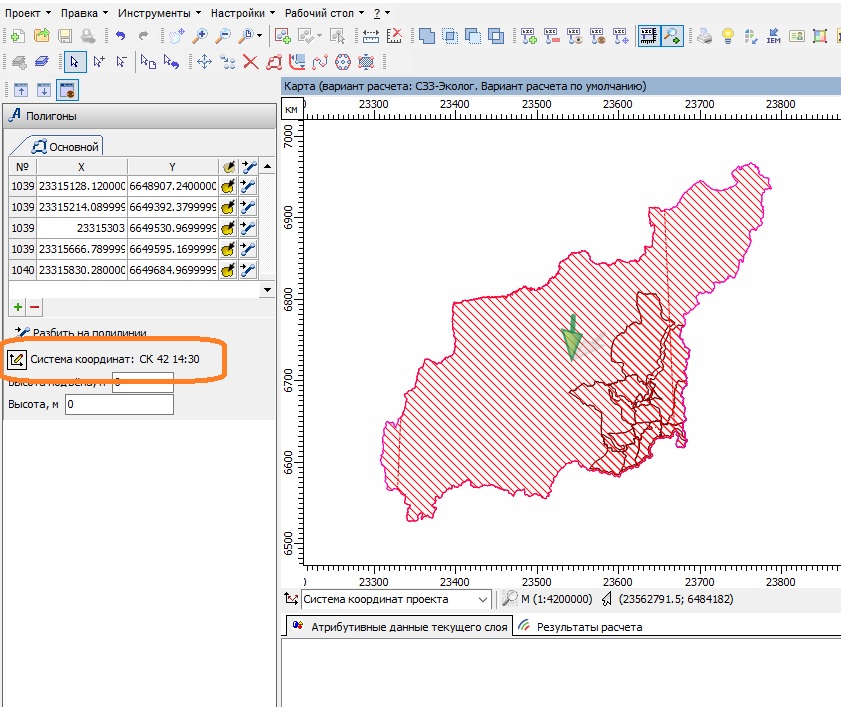Expand the zoom options dropdown arrow
This screenshot has height=707, width=841.
pos(260,36)
